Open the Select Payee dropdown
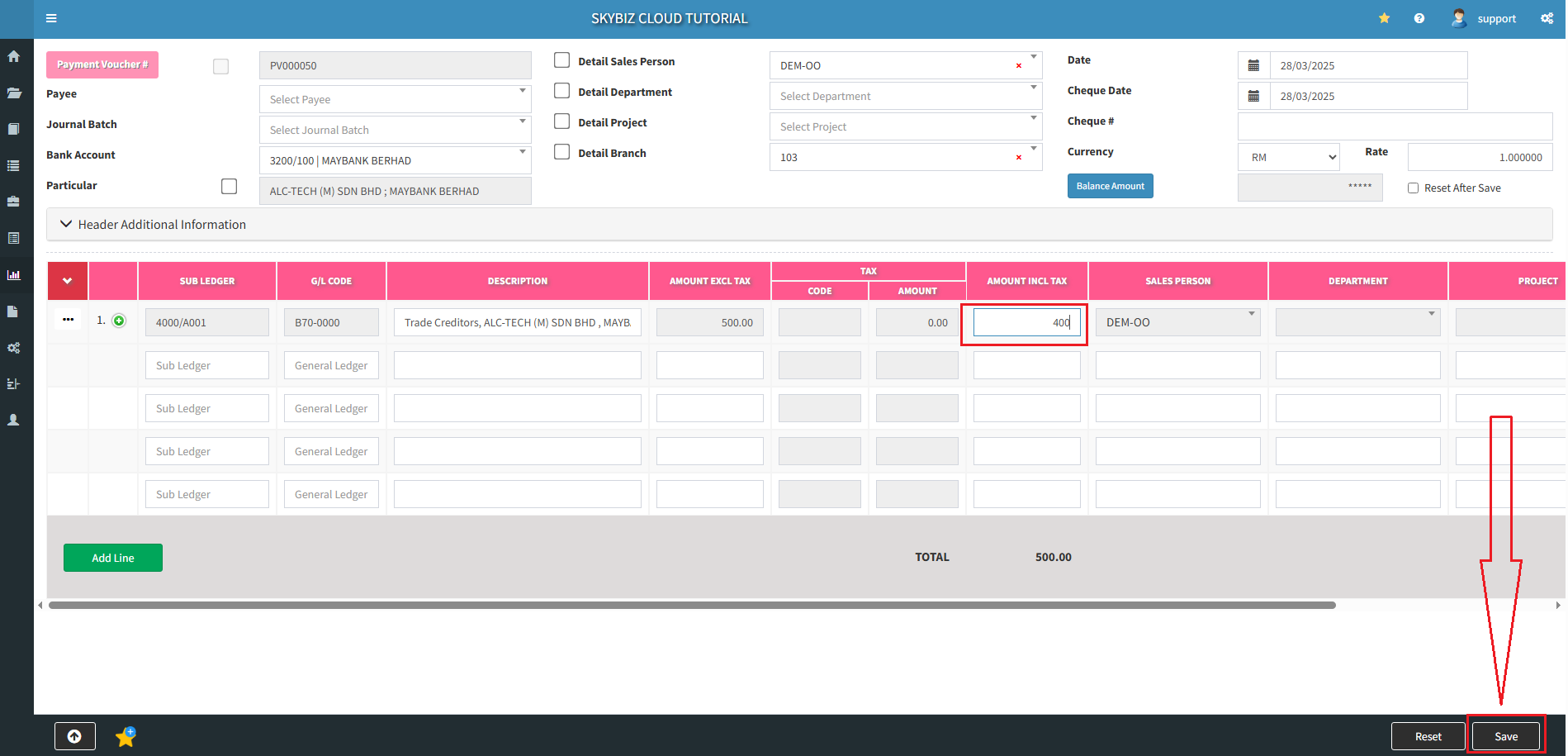The height and width of the screenshot is (756, 1568). point(395,99)
